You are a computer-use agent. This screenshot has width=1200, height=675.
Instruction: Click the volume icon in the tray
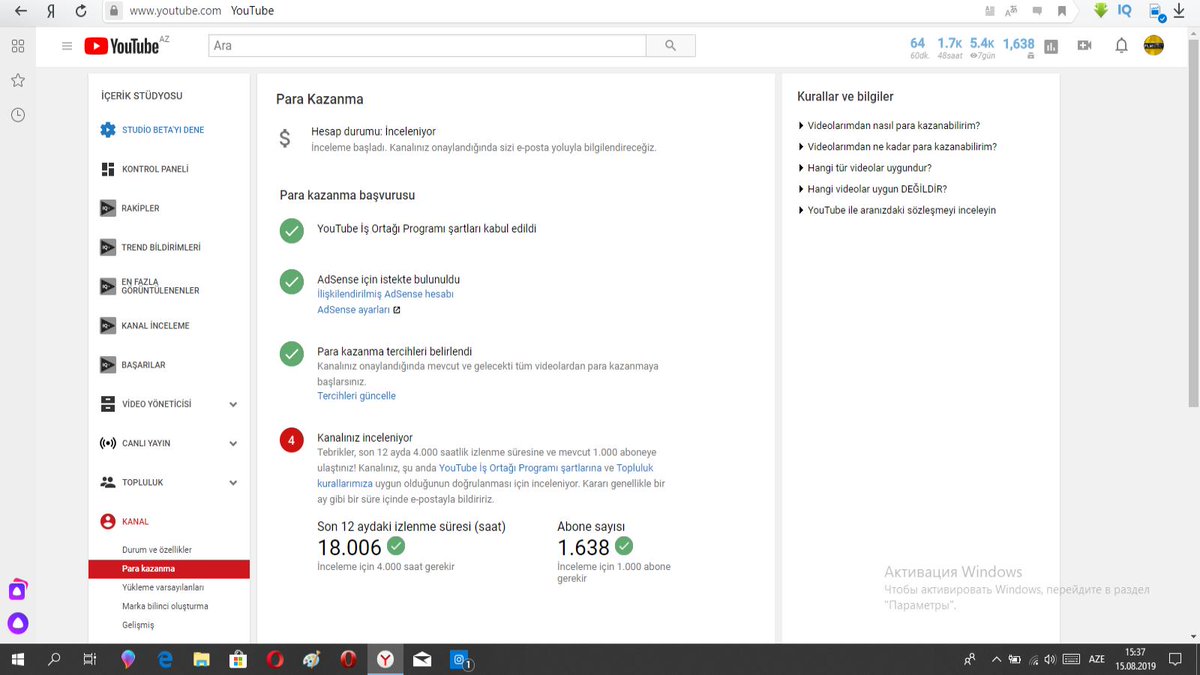pyautogui.click(x=1048, y=659)
